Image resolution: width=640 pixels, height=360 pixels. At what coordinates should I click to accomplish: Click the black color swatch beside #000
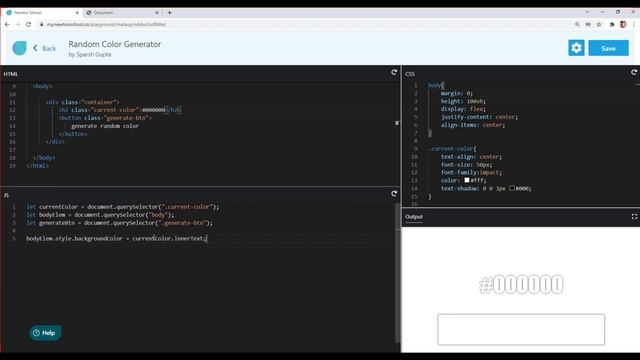[x=512, y=188]
